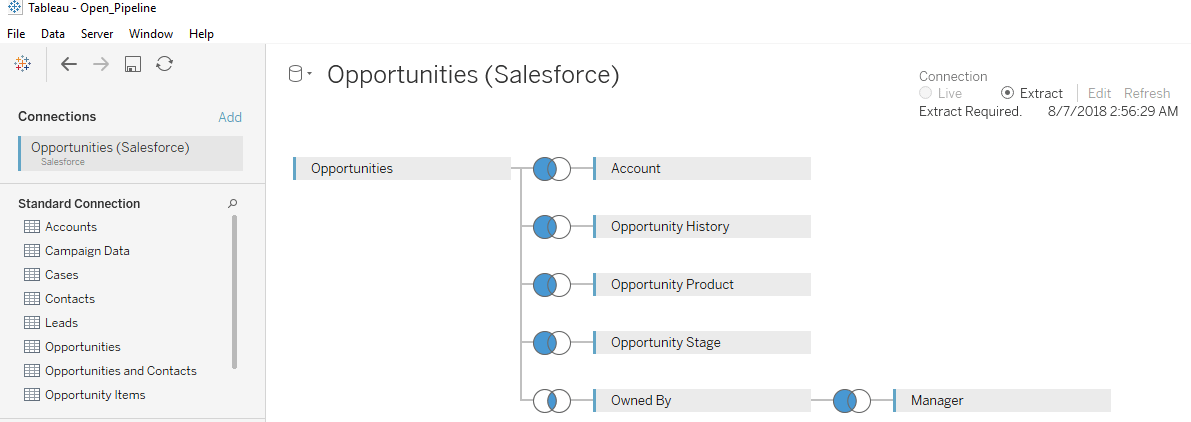
Task: Select Cases in the table list
Action: [62, 275]
